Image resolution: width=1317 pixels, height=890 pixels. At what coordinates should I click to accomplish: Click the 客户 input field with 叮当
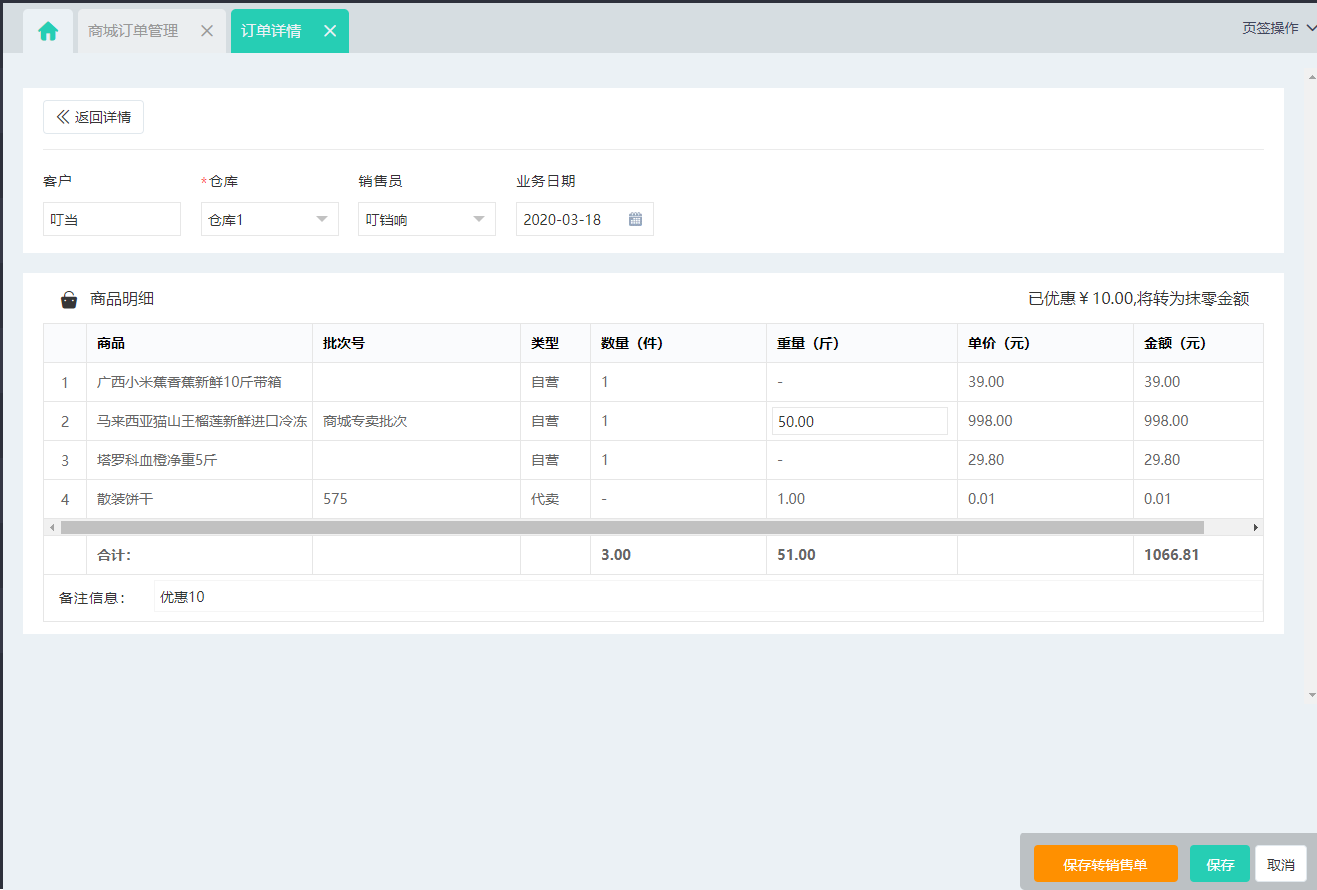coord(112,219)
